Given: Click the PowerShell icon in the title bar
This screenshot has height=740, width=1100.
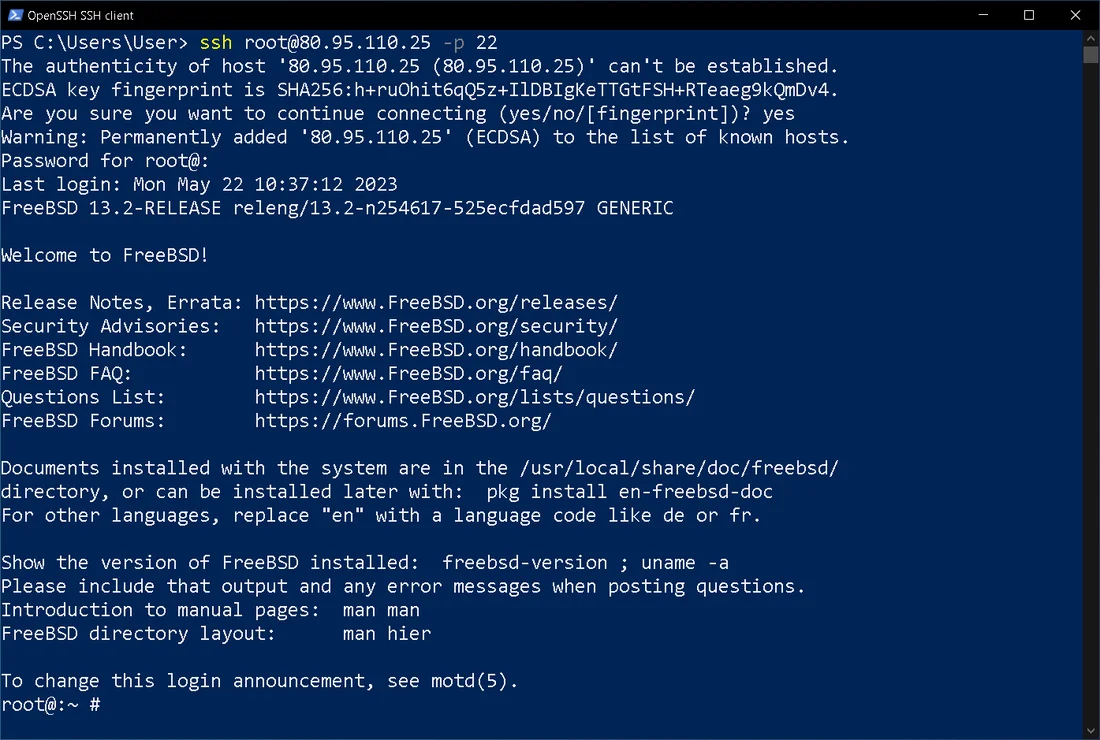Looking at the screenshot, I should pyautogui.click(x=13, y=15).
